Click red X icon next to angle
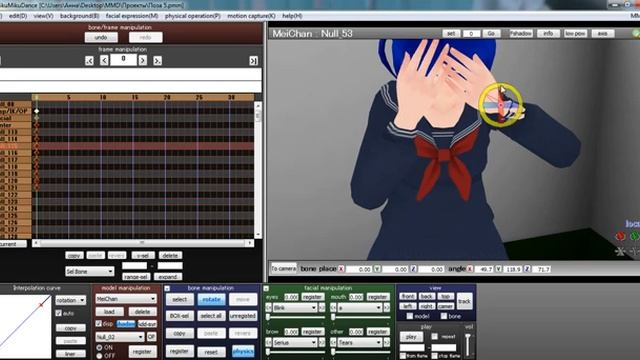The image size is (640, 360). tap(470, 269)
